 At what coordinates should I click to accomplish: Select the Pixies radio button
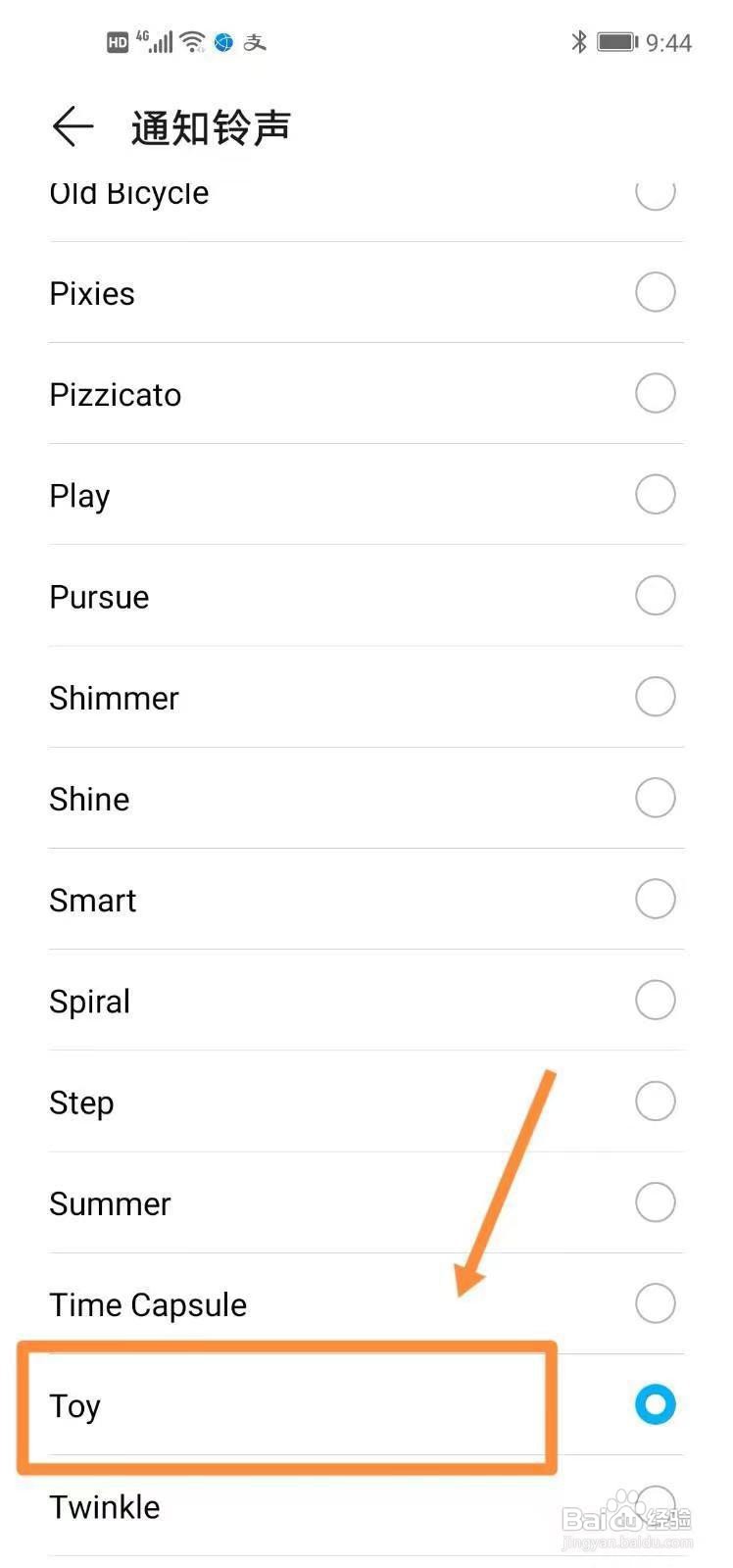(655, 292)
